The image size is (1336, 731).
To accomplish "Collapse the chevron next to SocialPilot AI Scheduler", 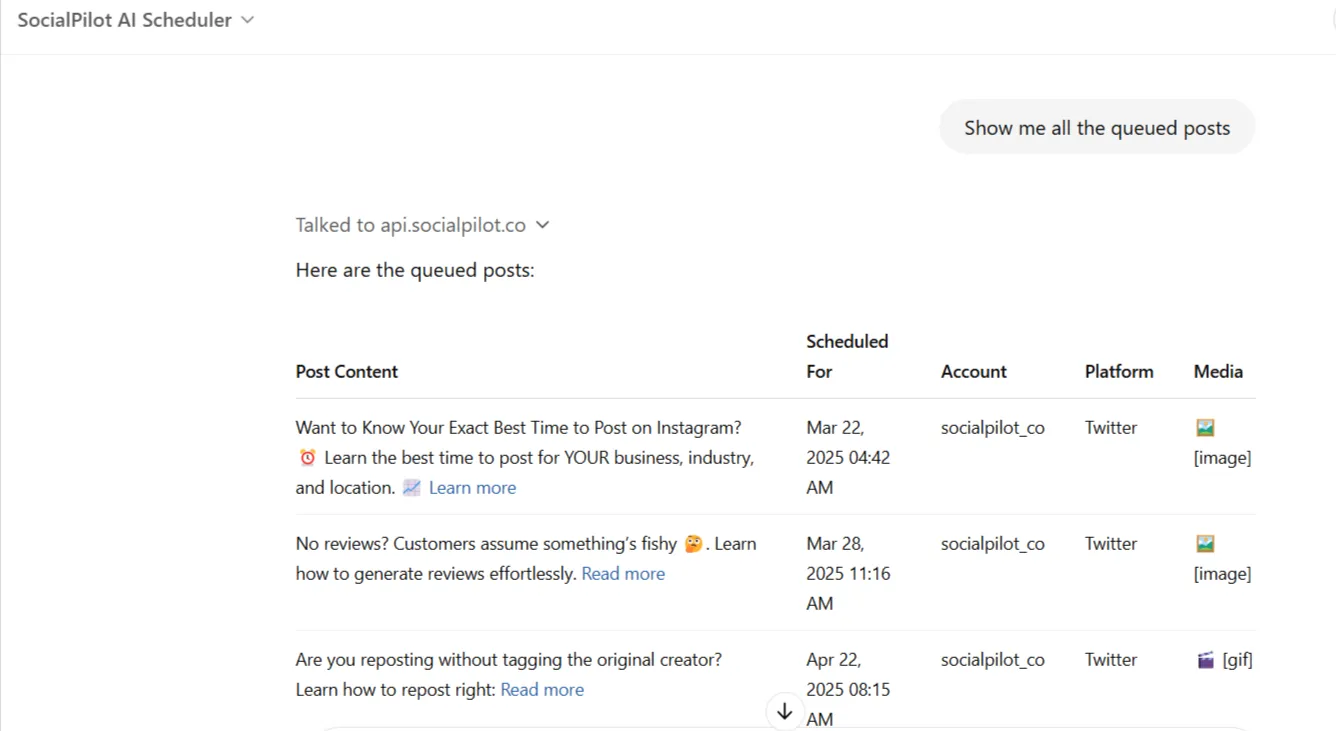I will coord(247,19).
